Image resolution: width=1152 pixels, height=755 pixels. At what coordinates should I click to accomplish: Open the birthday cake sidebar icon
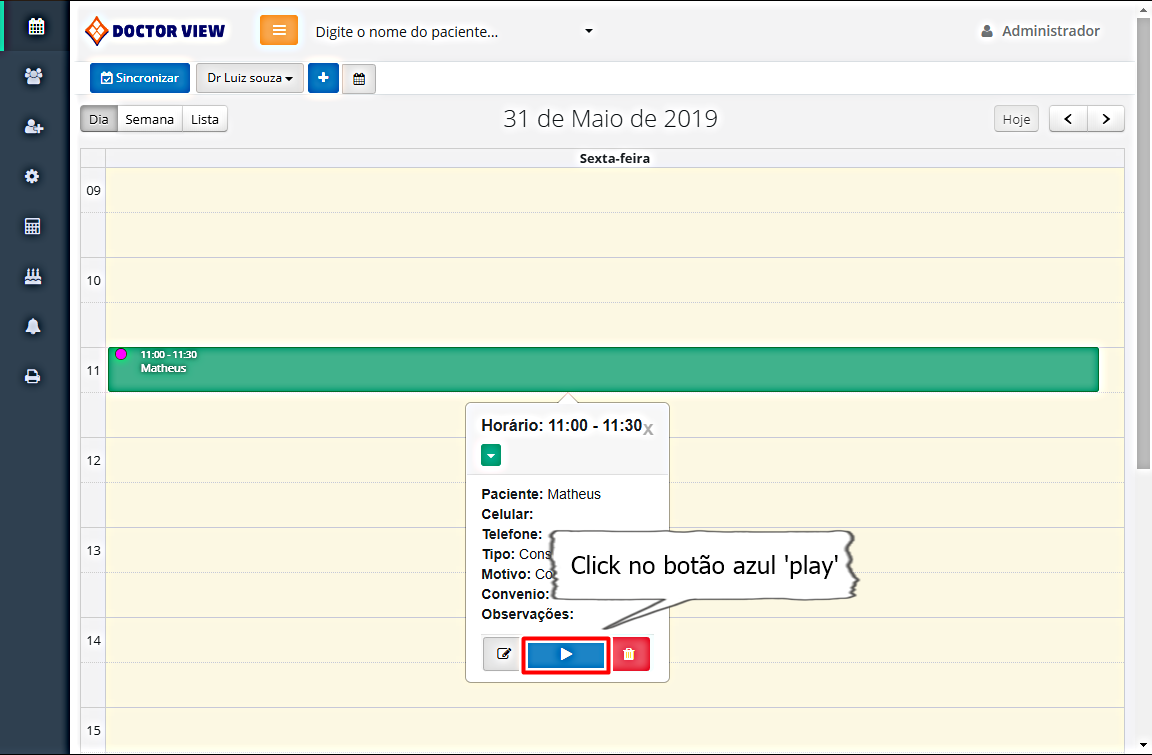click(x=33, y=277)
